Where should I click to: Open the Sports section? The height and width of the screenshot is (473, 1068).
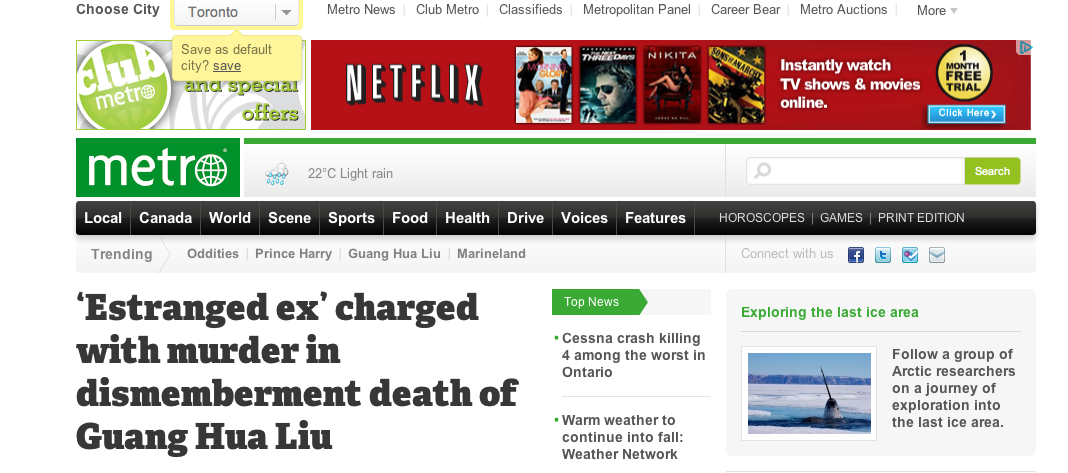351,218
